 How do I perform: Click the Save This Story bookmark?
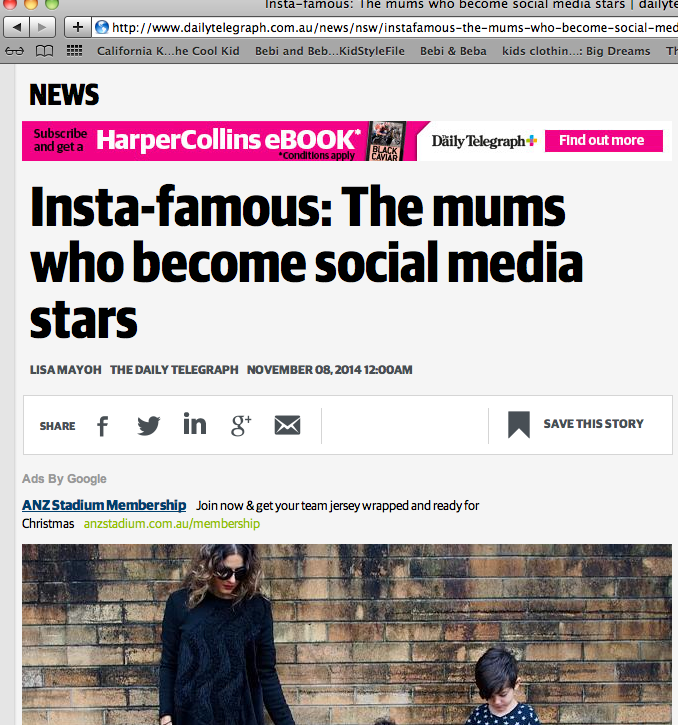point(576,424)
